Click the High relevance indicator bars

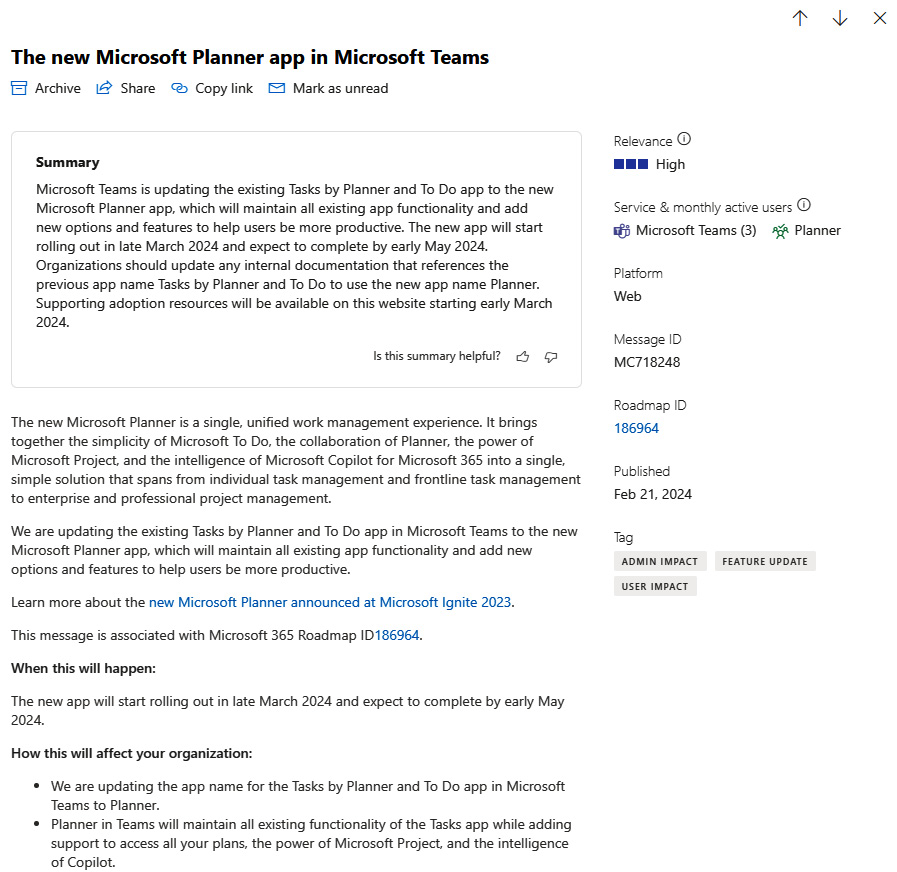pyautogui.click(x=631, y=164)
